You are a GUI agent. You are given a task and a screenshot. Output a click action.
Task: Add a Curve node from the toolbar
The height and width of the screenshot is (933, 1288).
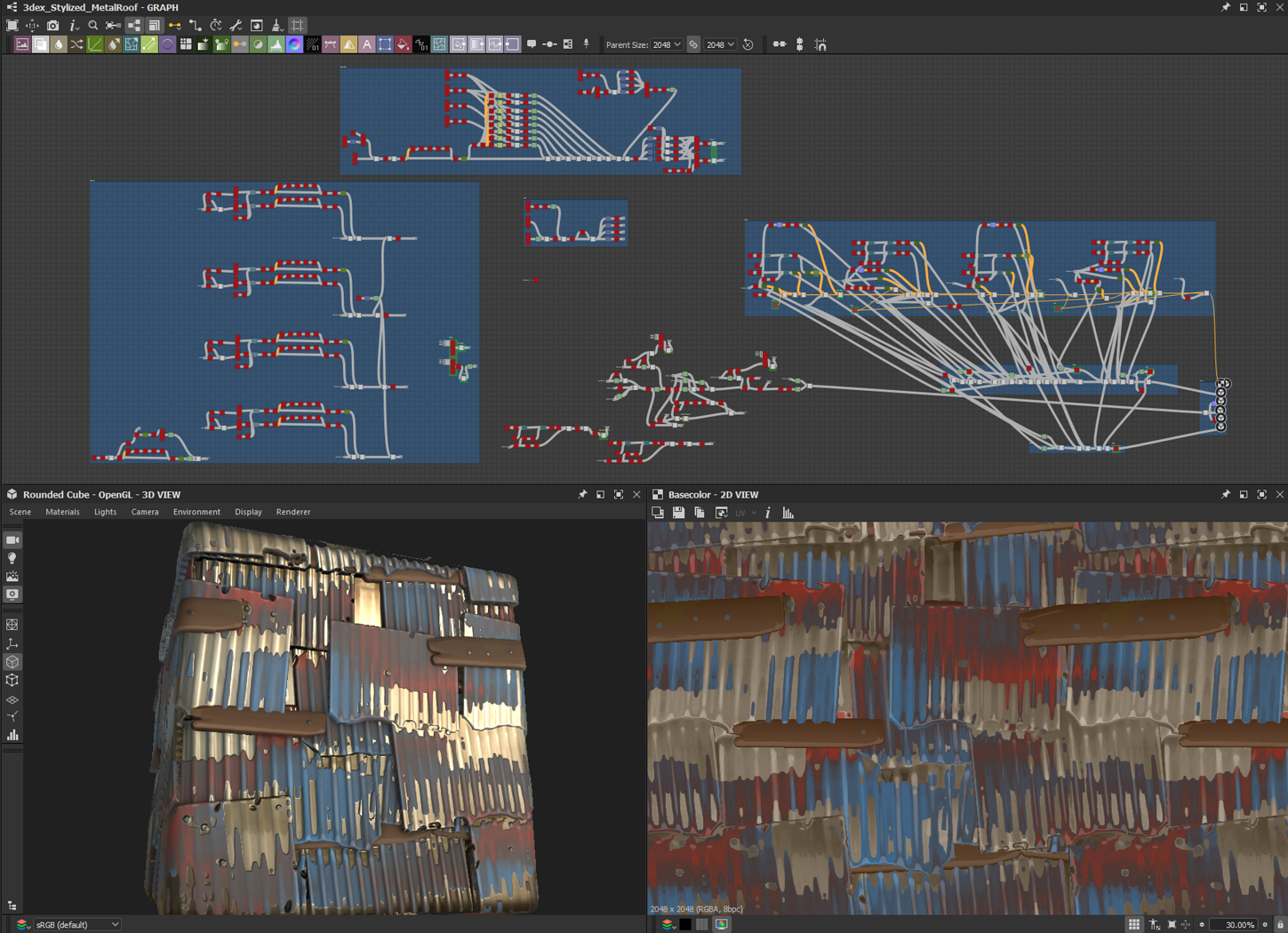coord(95,44)
